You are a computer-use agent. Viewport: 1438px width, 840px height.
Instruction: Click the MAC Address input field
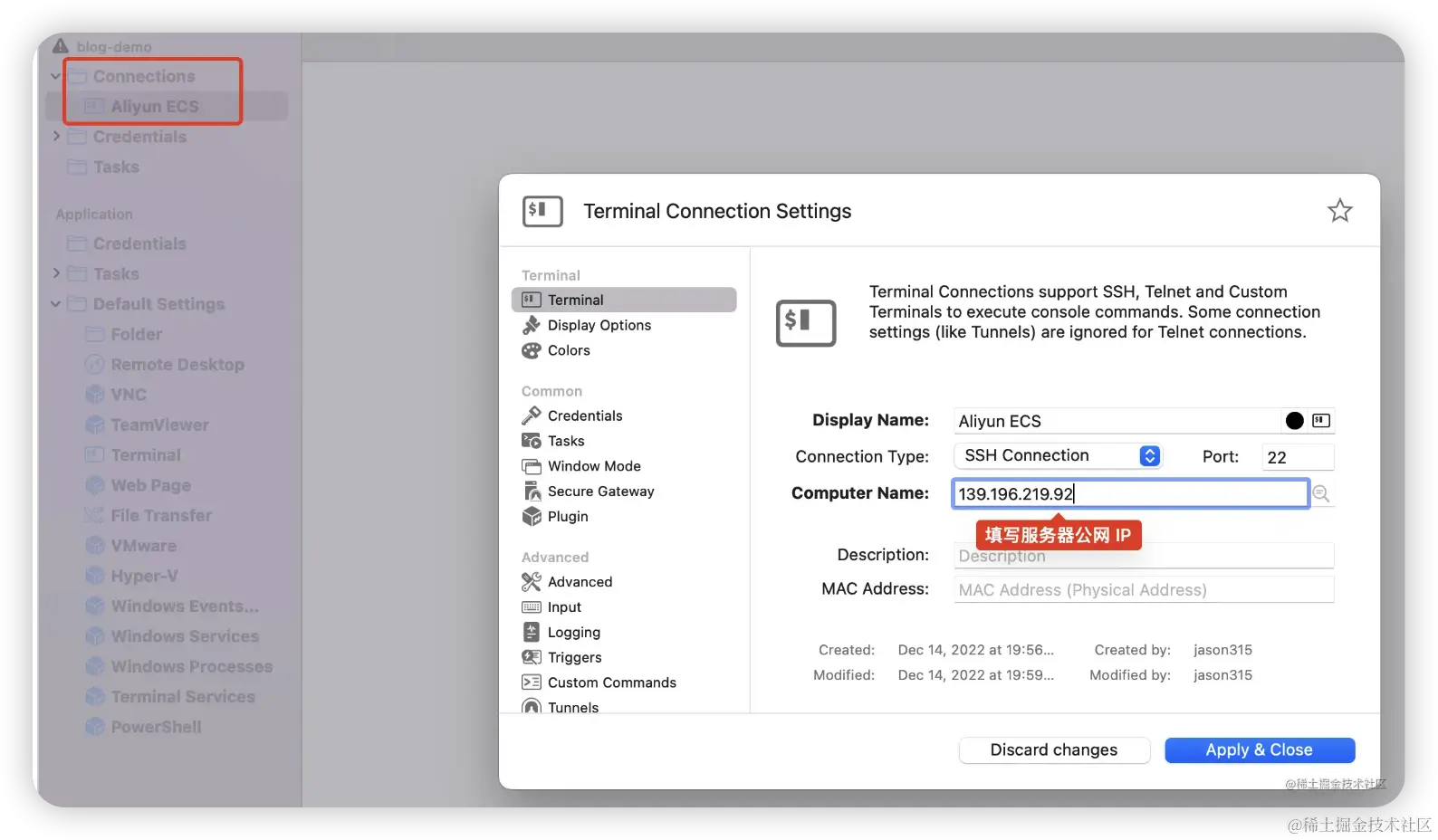(x=1144, y=590)
